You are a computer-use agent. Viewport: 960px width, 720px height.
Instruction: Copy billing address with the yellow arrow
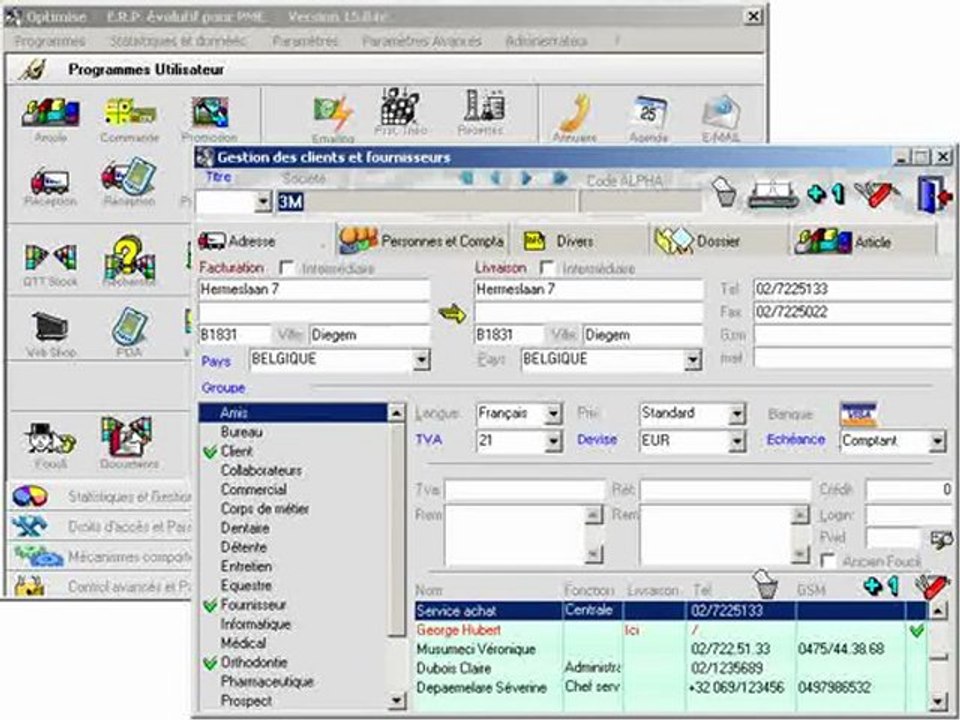coord(452,314)
